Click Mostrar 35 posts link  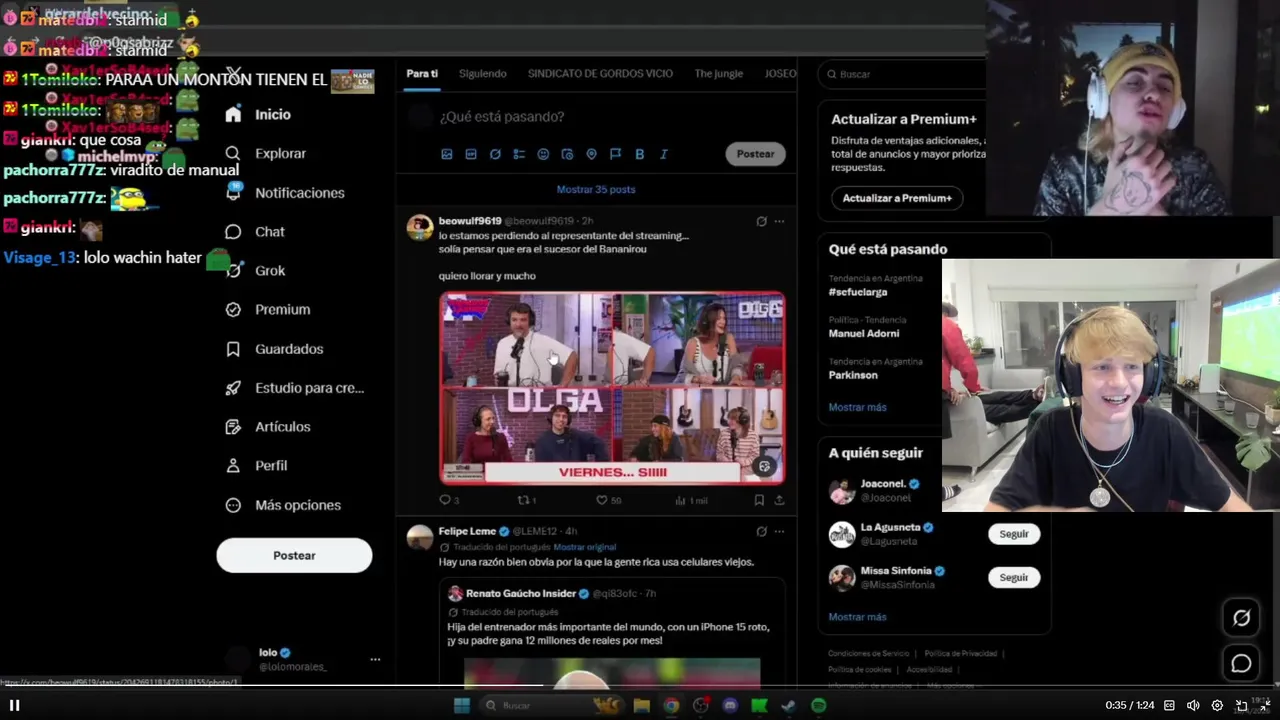coord(596,189)
